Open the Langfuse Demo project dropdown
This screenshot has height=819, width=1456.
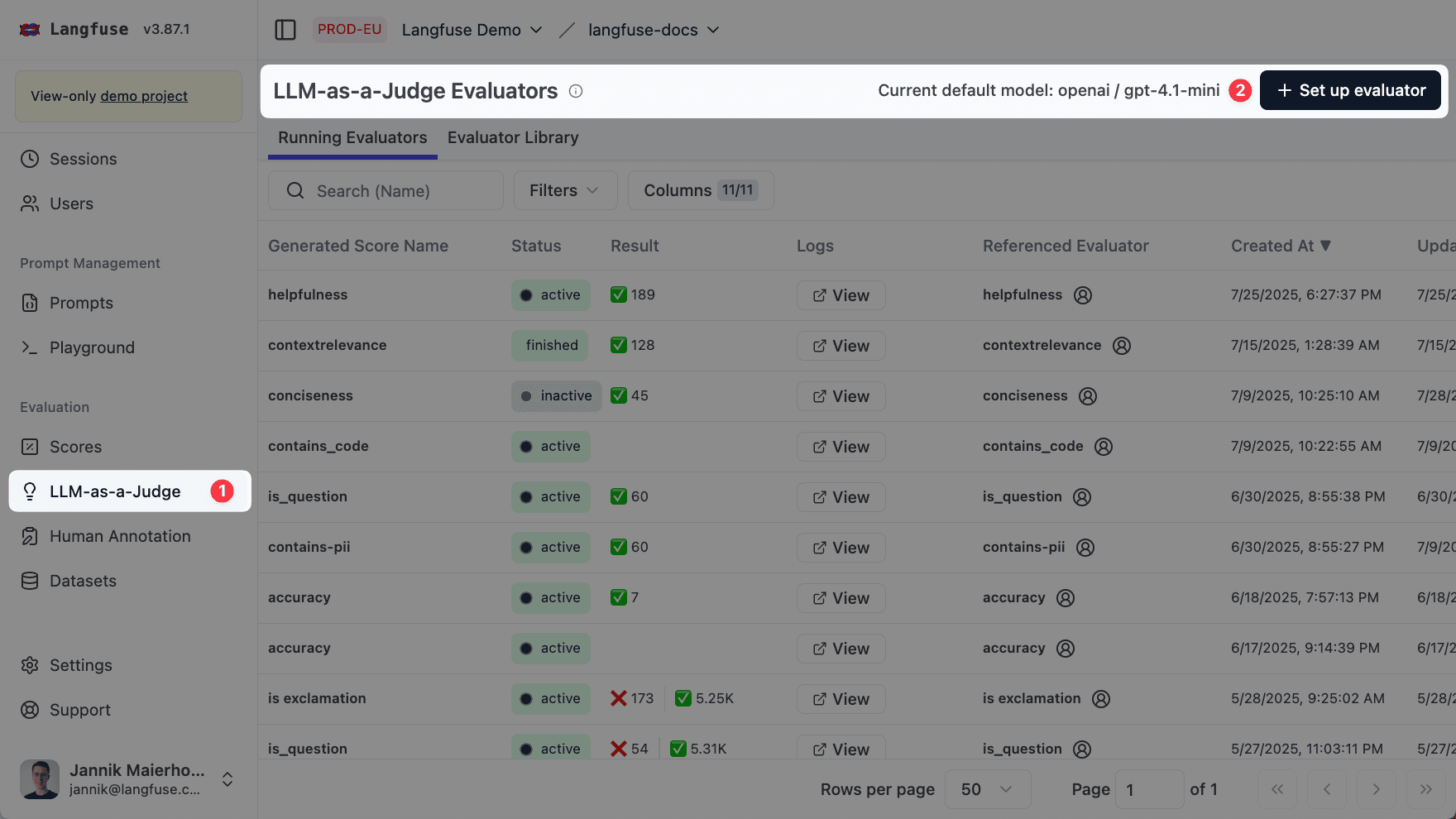click(471, 29)
